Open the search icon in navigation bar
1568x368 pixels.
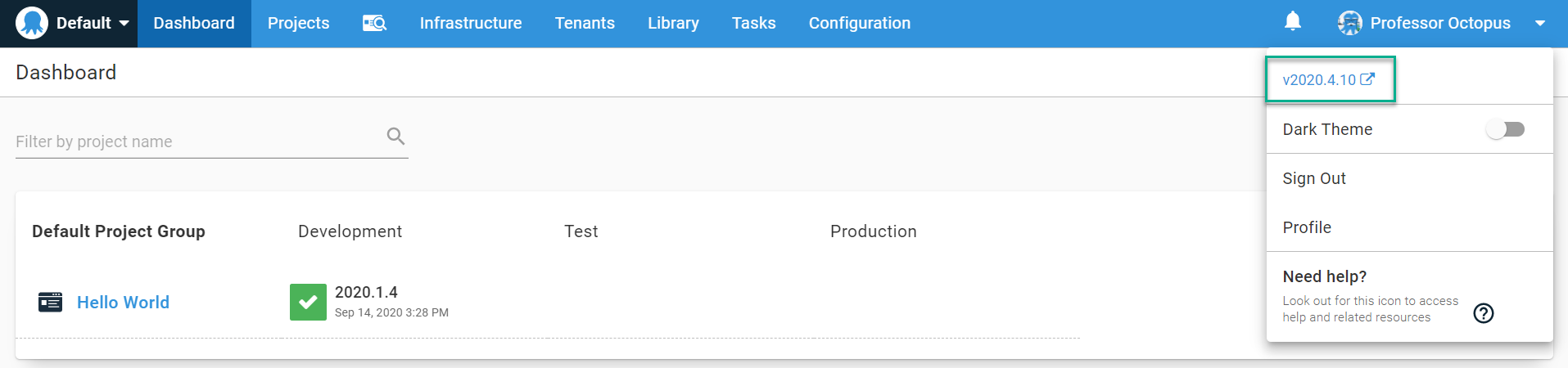374,23
